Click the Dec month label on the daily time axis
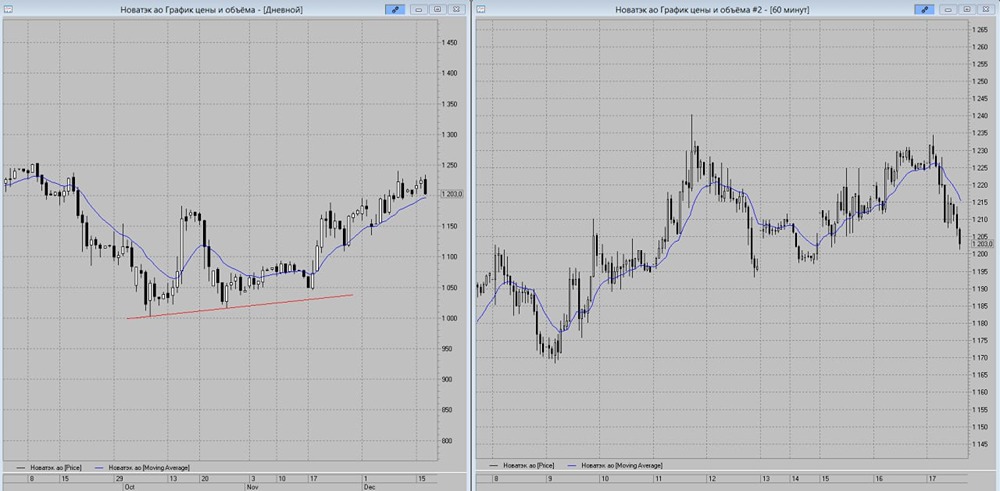The height and width of the screenshot is (491, 1000). tap(369, 486)
